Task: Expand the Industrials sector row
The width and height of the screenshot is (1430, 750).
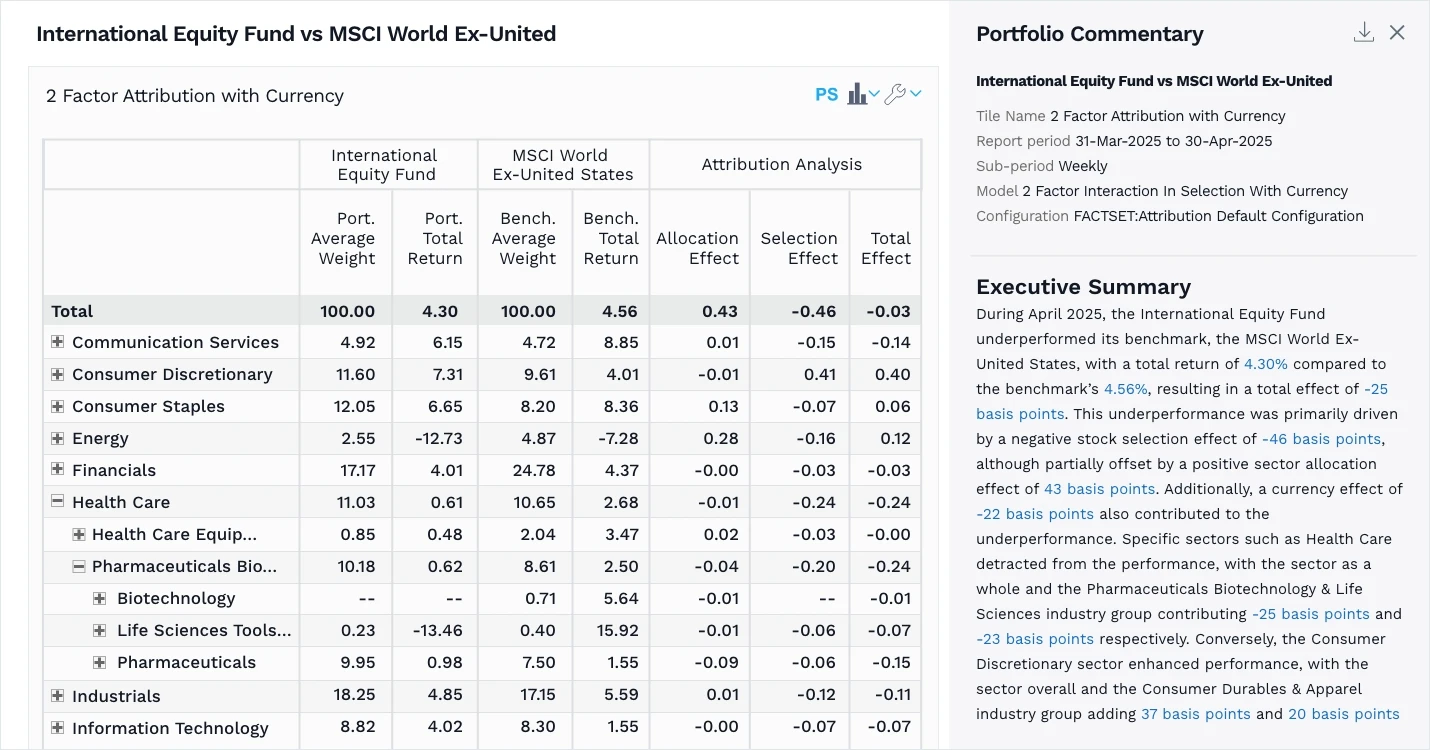Action: 56,695
